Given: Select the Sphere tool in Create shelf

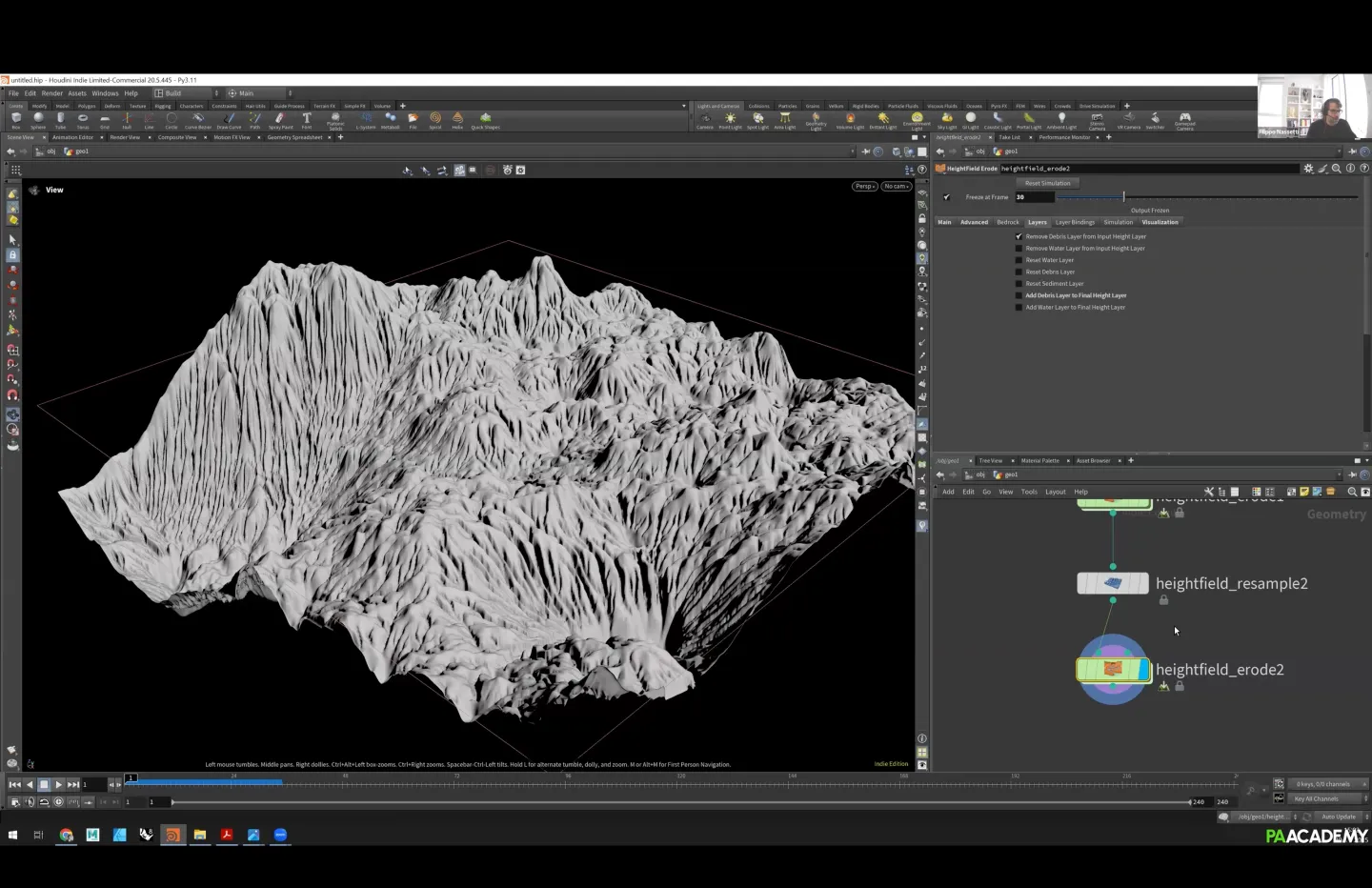Looking at the screenshot, I should pos(38,119).
